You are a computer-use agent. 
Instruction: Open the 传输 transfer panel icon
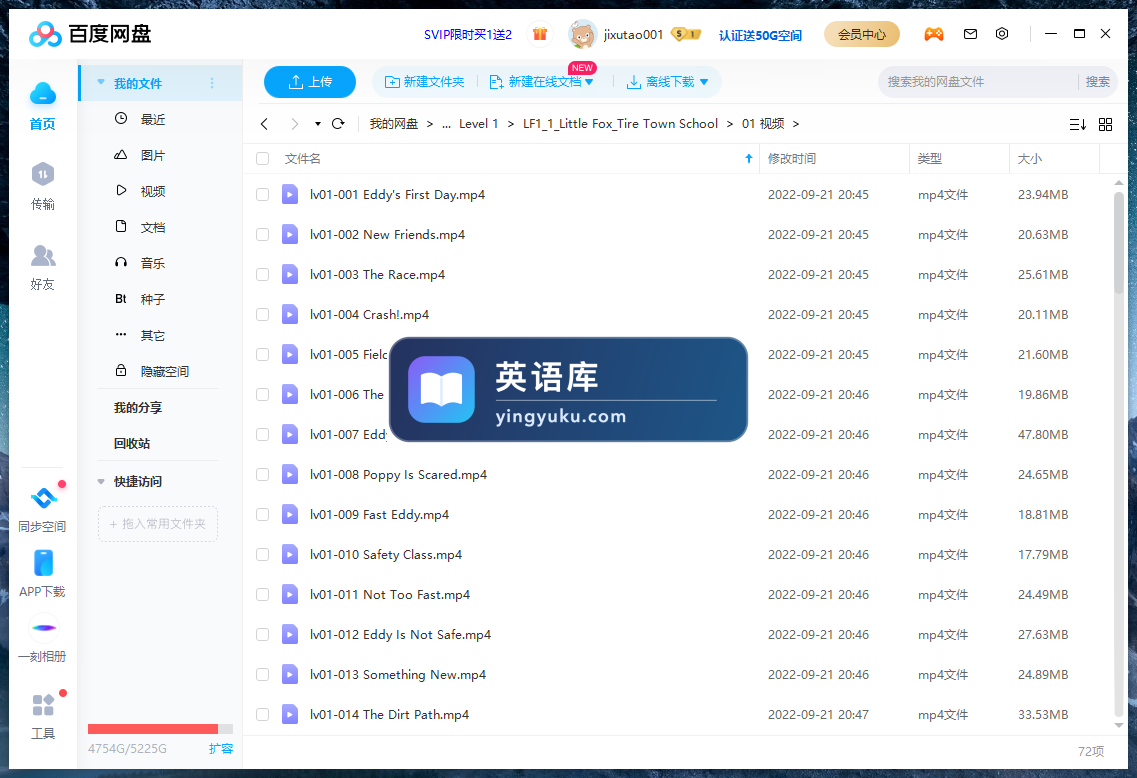pyautogui.click(x=43, y=174)
